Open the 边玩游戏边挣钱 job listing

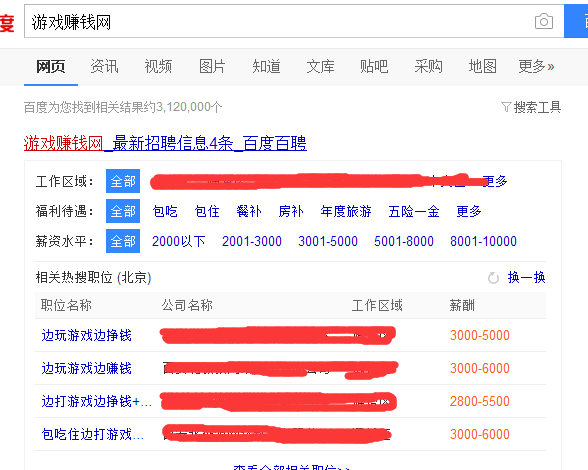[87, 335]
